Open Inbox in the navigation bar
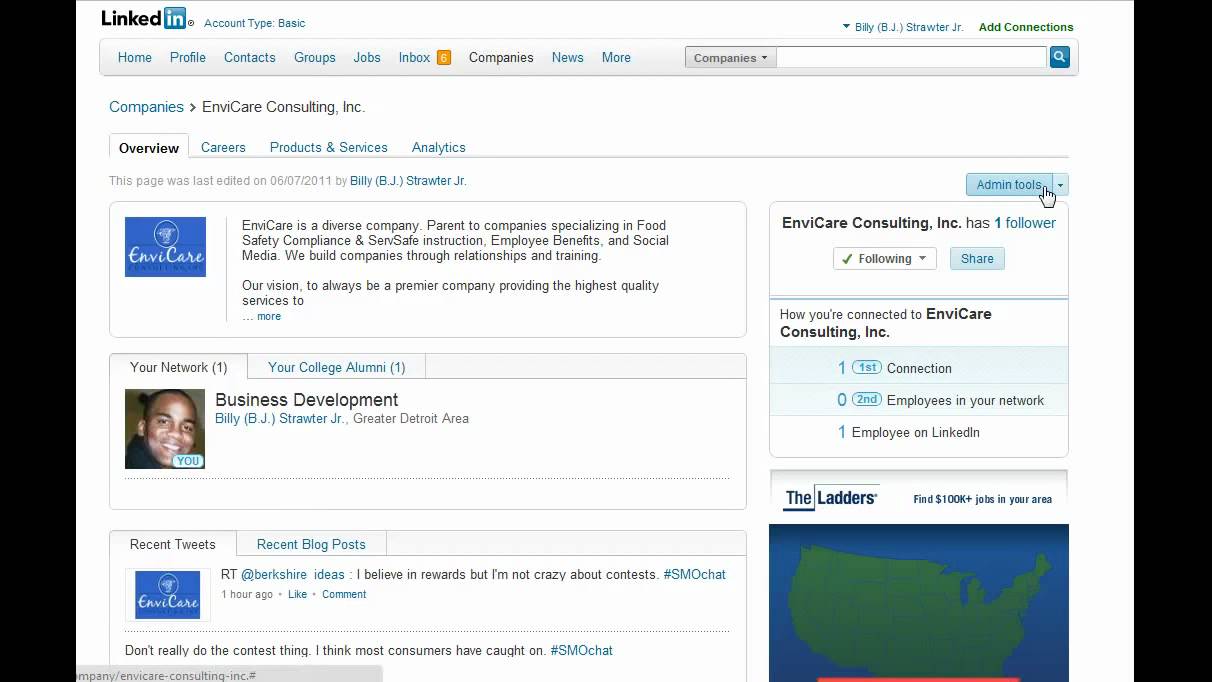 [414, 58]
